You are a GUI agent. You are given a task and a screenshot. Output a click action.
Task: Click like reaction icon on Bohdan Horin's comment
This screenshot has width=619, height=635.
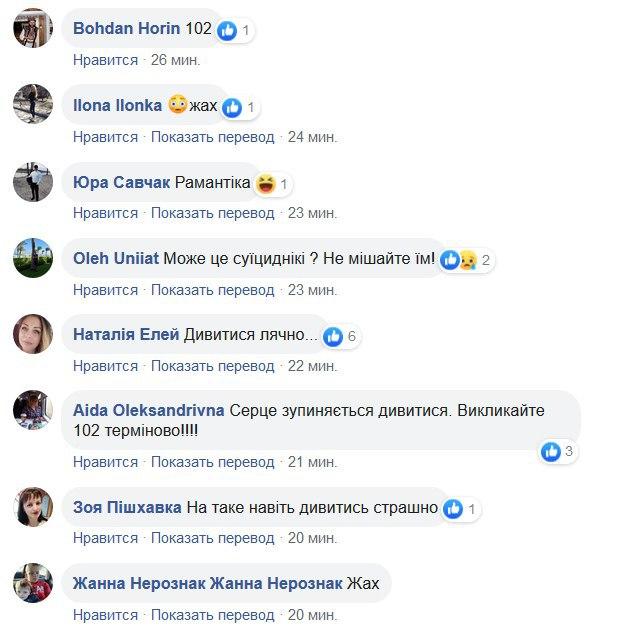228,29
